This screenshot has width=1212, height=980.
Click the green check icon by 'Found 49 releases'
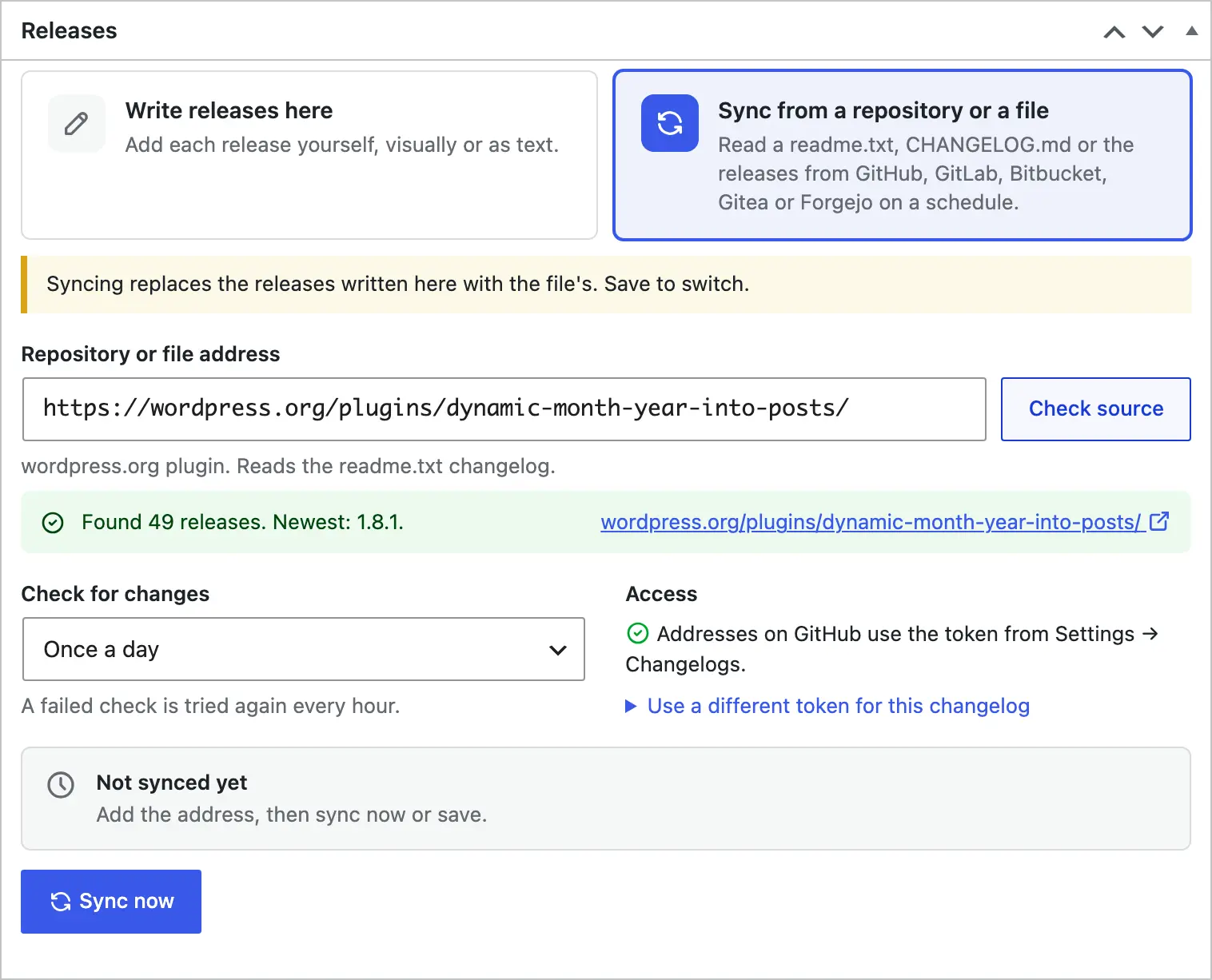pos(53,523)
